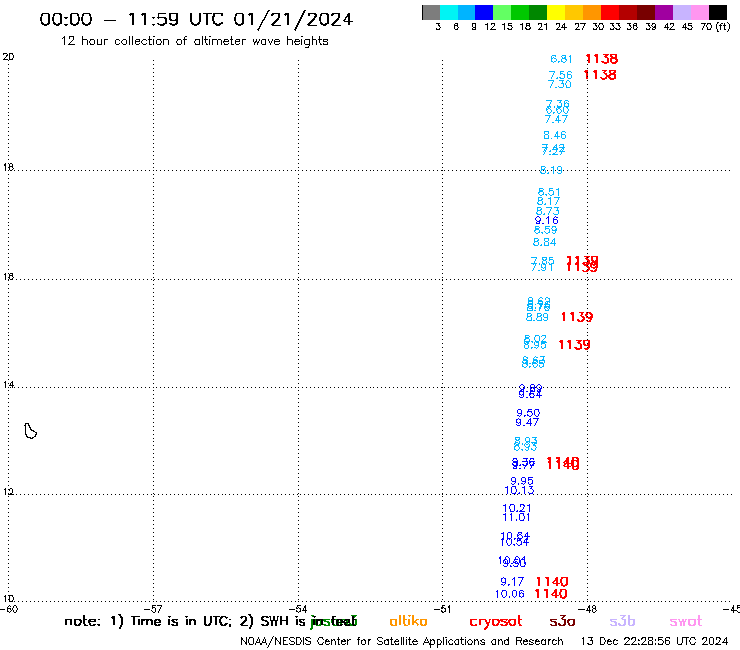Select the 'swot' satellite label
Viewport: 740px width, 650px height.
(x=686, y=621)
